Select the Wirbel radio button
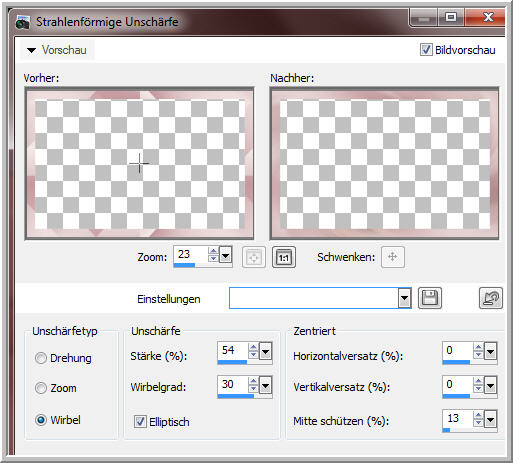Viewport: 513px width, 463px height. pyautogui.click(x=41, y=420)
